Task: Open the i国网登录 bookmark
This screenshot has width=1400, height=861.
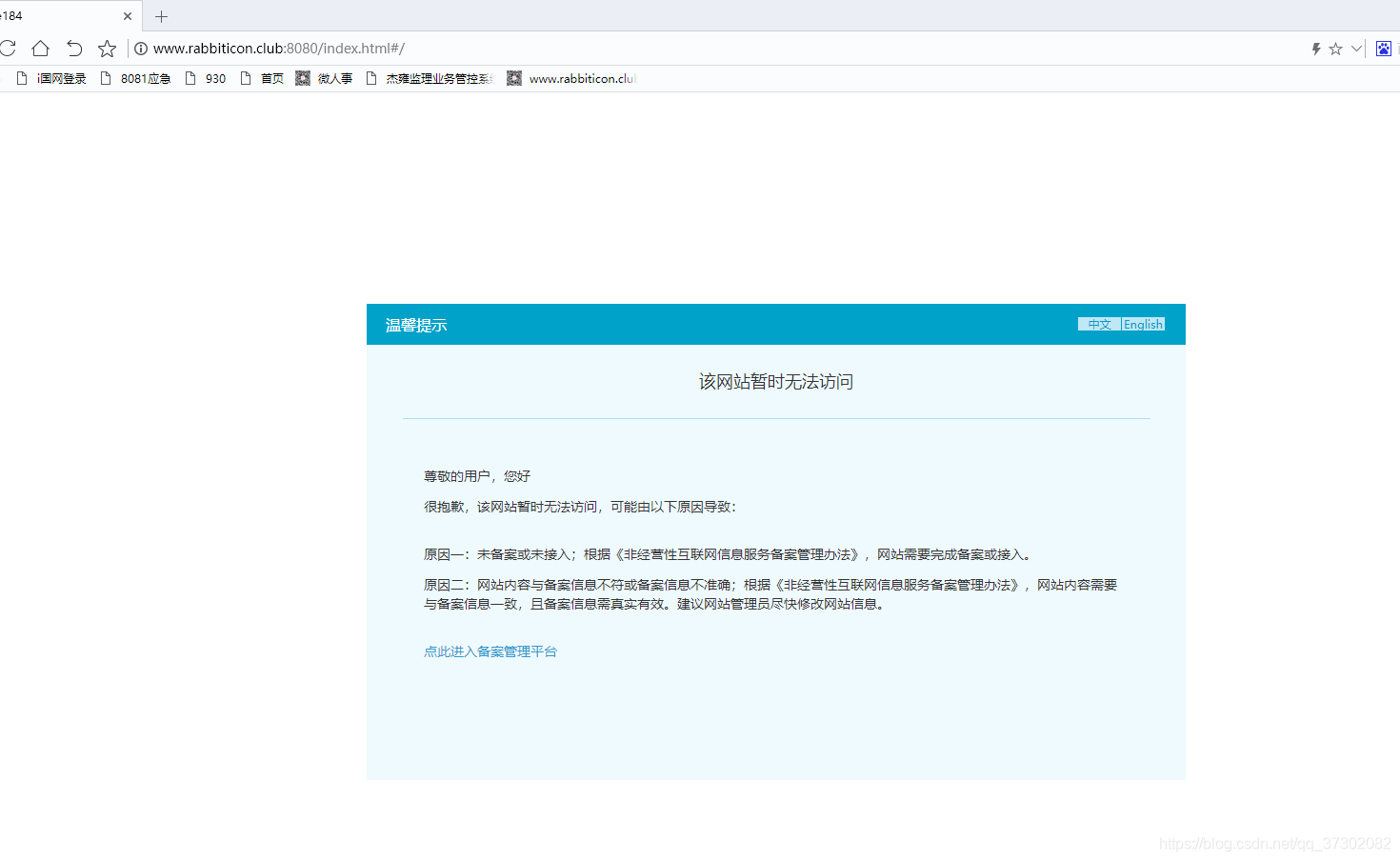Action: [52, 78]
